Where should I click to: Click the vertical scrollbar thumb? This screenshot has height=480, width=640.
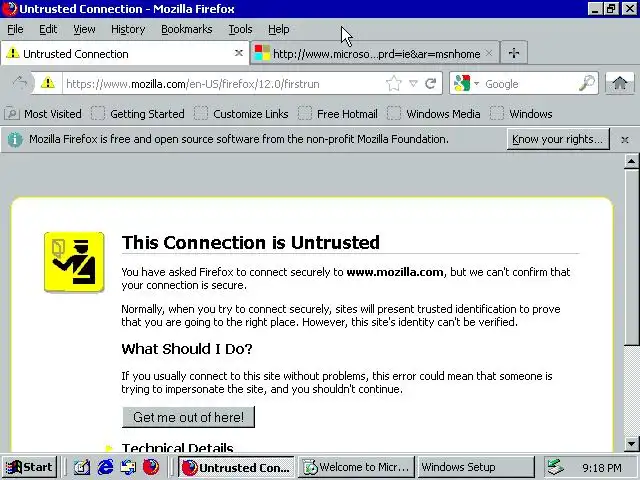[x=631, y=257]
